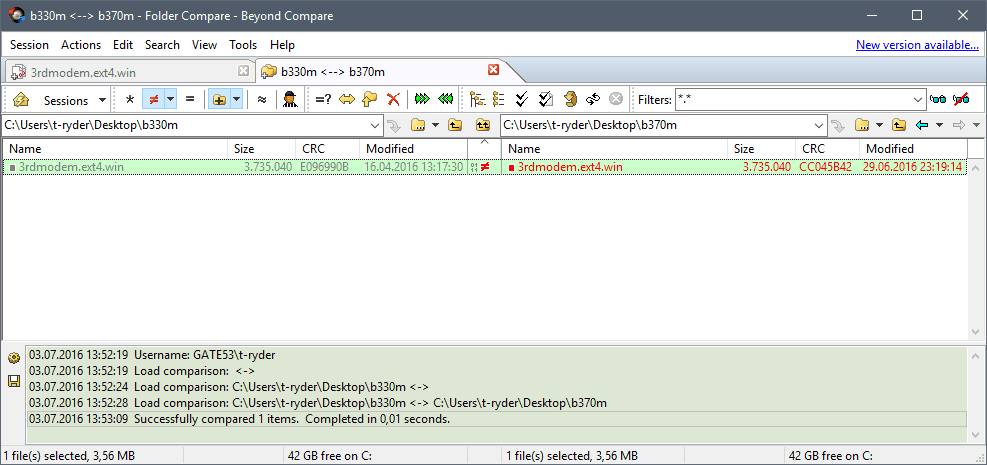The width and height of the screenshot is (987, 465).
Task: Open right browse folder dropdown arrow
Action: [880, 125]
